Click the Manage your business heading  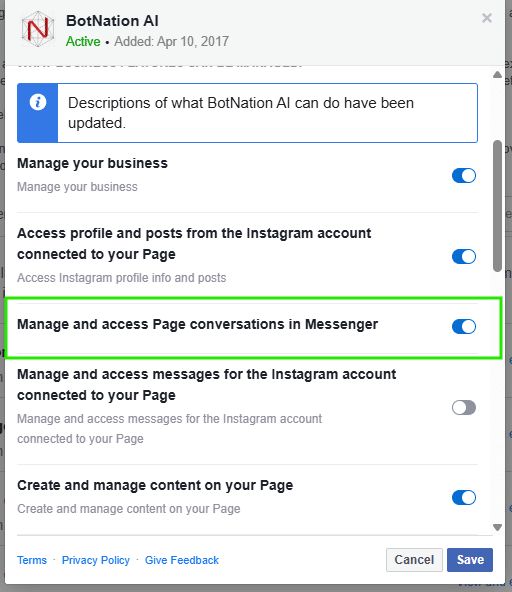92,163
